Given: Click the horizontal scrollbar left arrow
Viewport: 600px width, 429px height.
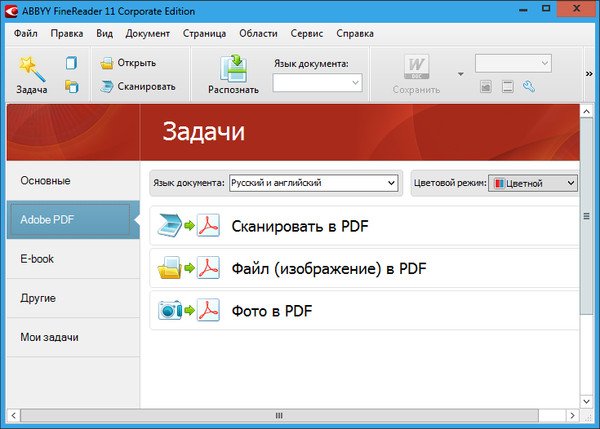Looking at the screenshot, I should click(x=13, y=416).
